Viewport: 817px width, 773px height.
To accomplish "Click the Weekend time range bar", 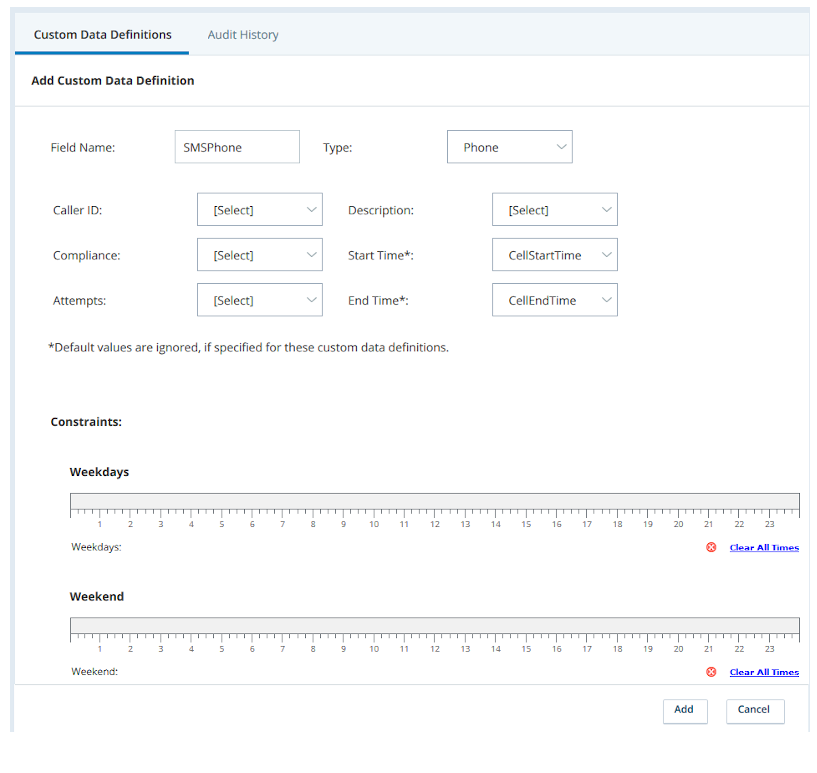I will 435,626.
